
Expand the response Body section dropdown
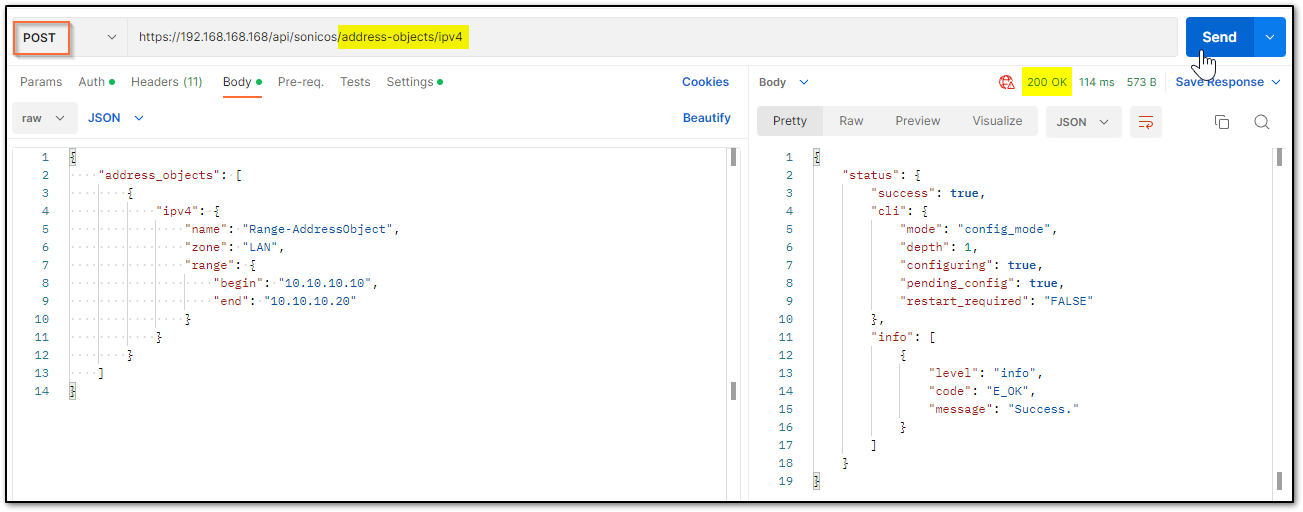784,82
